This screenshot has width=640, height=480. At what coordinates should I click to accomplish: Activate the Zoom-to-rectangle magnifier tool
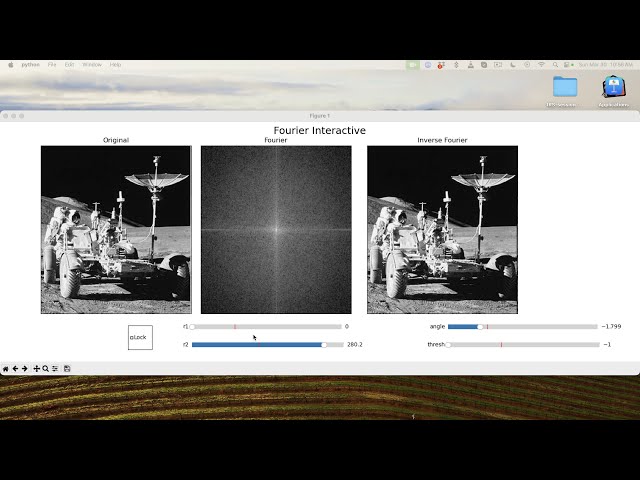(x=46, y=369)
